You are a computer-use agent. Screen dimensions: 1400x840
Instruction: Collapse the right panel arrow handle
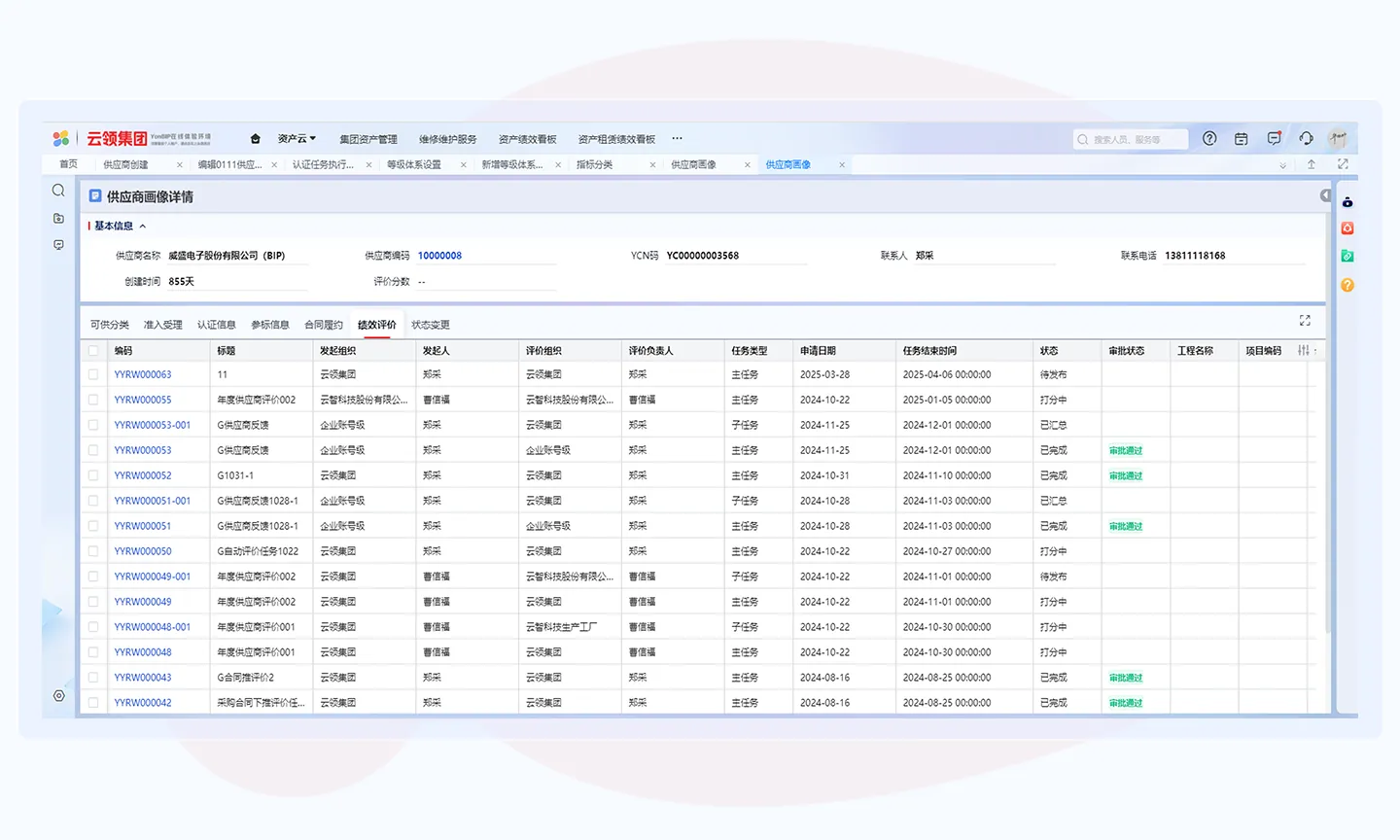coord(1325,196)
